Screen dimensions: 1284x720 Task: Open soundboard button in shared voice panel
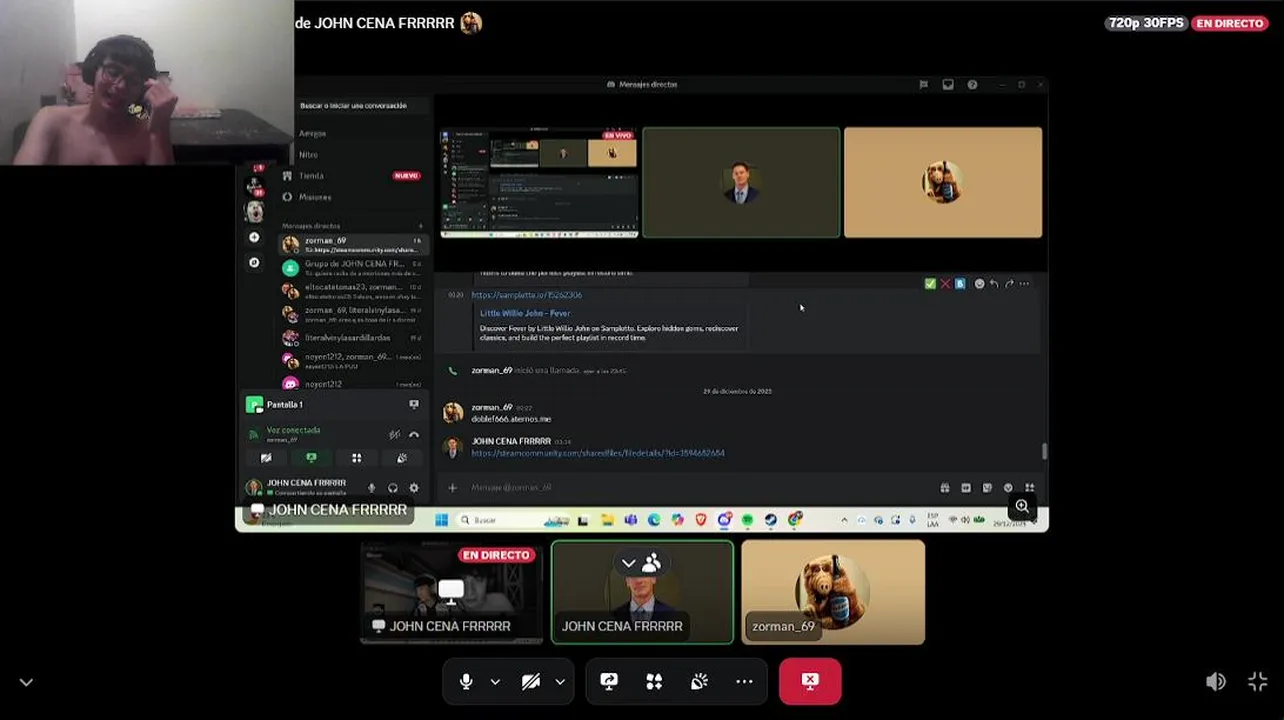click(401, 458)
